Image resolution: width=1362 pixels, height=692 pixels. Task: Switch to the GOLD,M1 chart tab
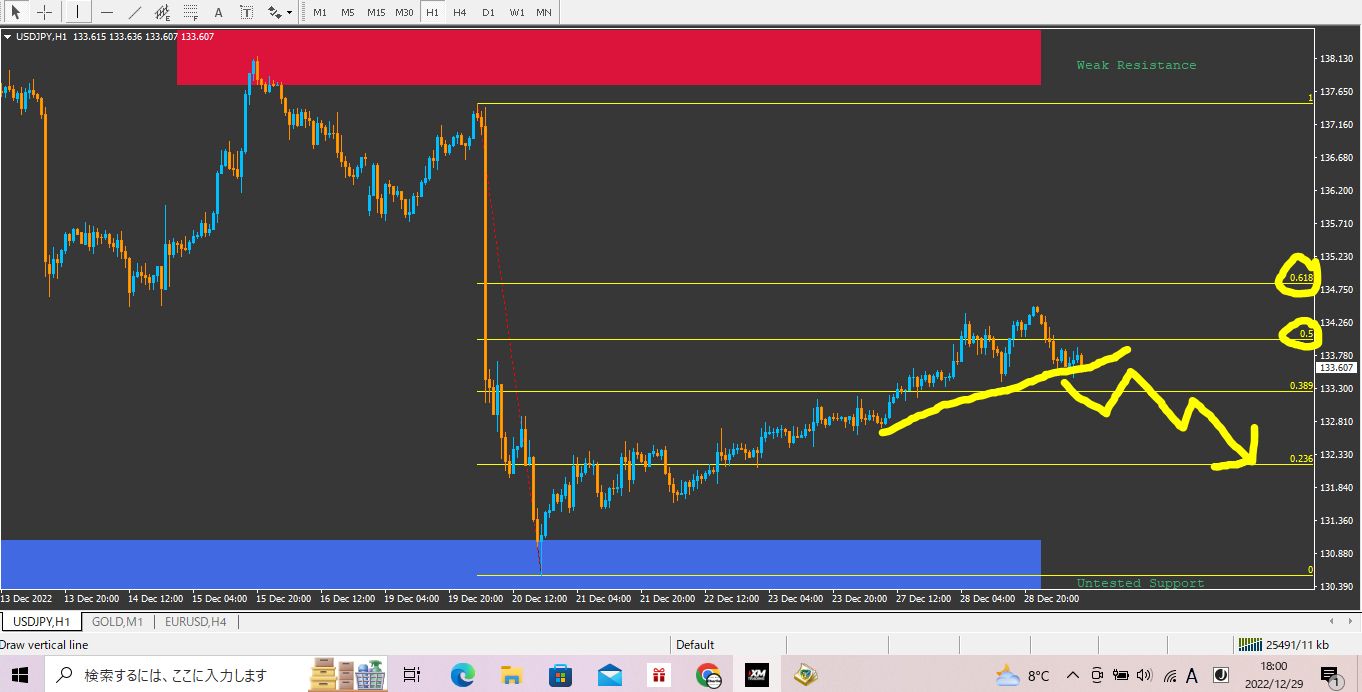(117, 620)
